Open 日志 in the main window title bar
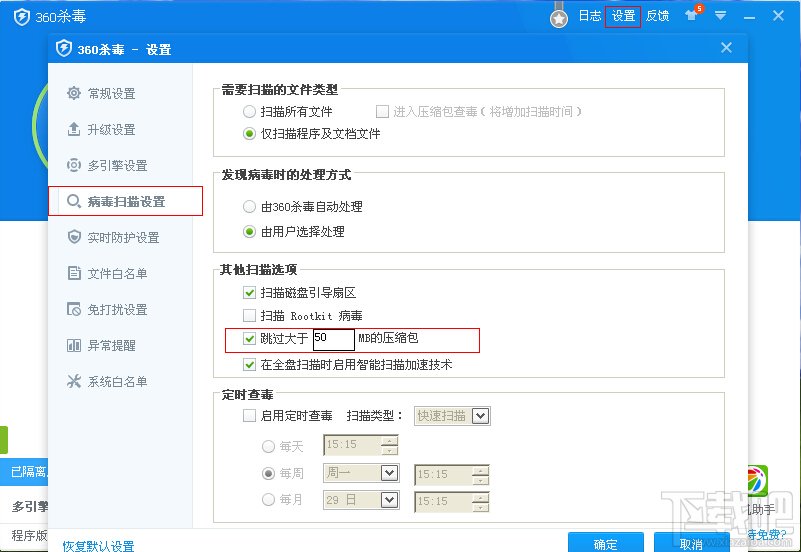The width and height of the screenshot is (801, 552). [590, 16]
